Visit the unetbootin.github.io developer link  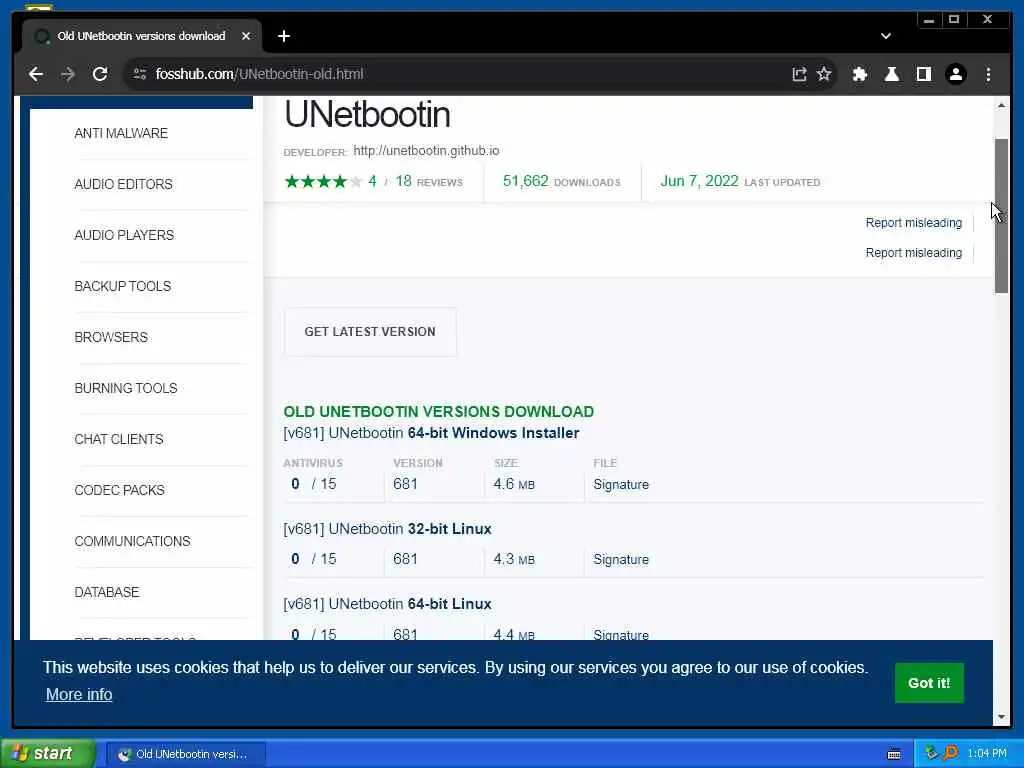tap(426, 151)
